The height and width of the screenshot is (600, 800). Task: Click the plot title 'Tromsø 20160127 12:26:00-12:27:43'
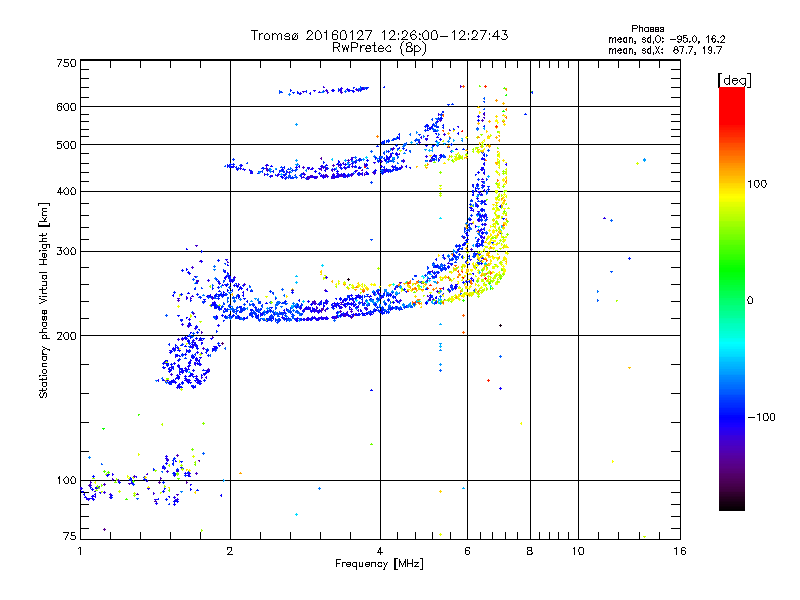click(379, 35)
